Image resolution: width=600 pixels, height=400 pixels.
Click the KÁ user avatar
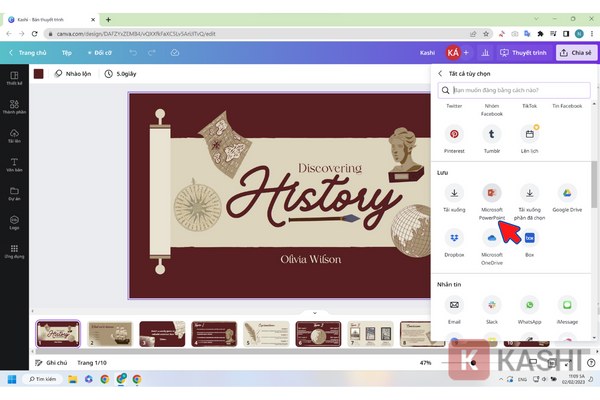453,52
